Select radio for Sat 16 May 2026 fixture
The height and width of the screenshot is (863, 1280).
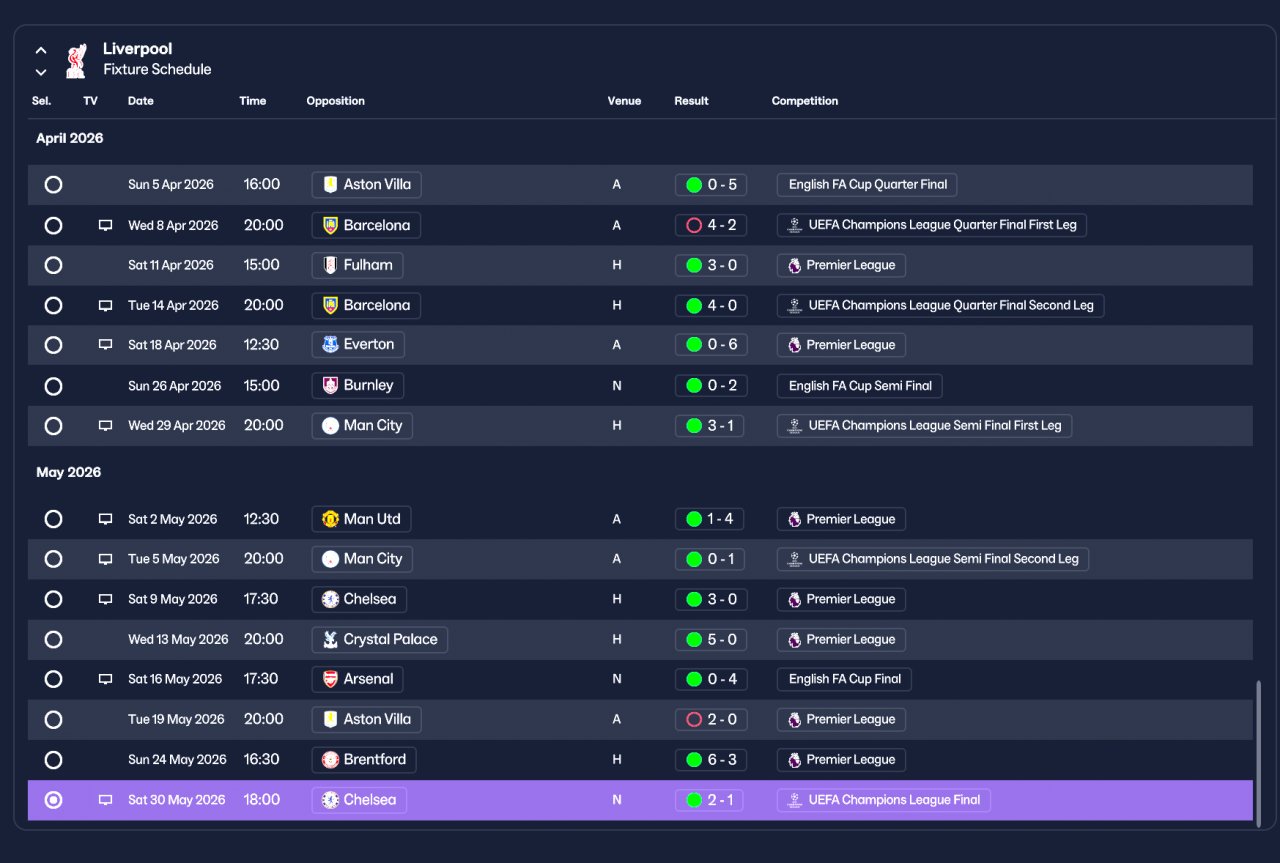click(x=53, y=680)
